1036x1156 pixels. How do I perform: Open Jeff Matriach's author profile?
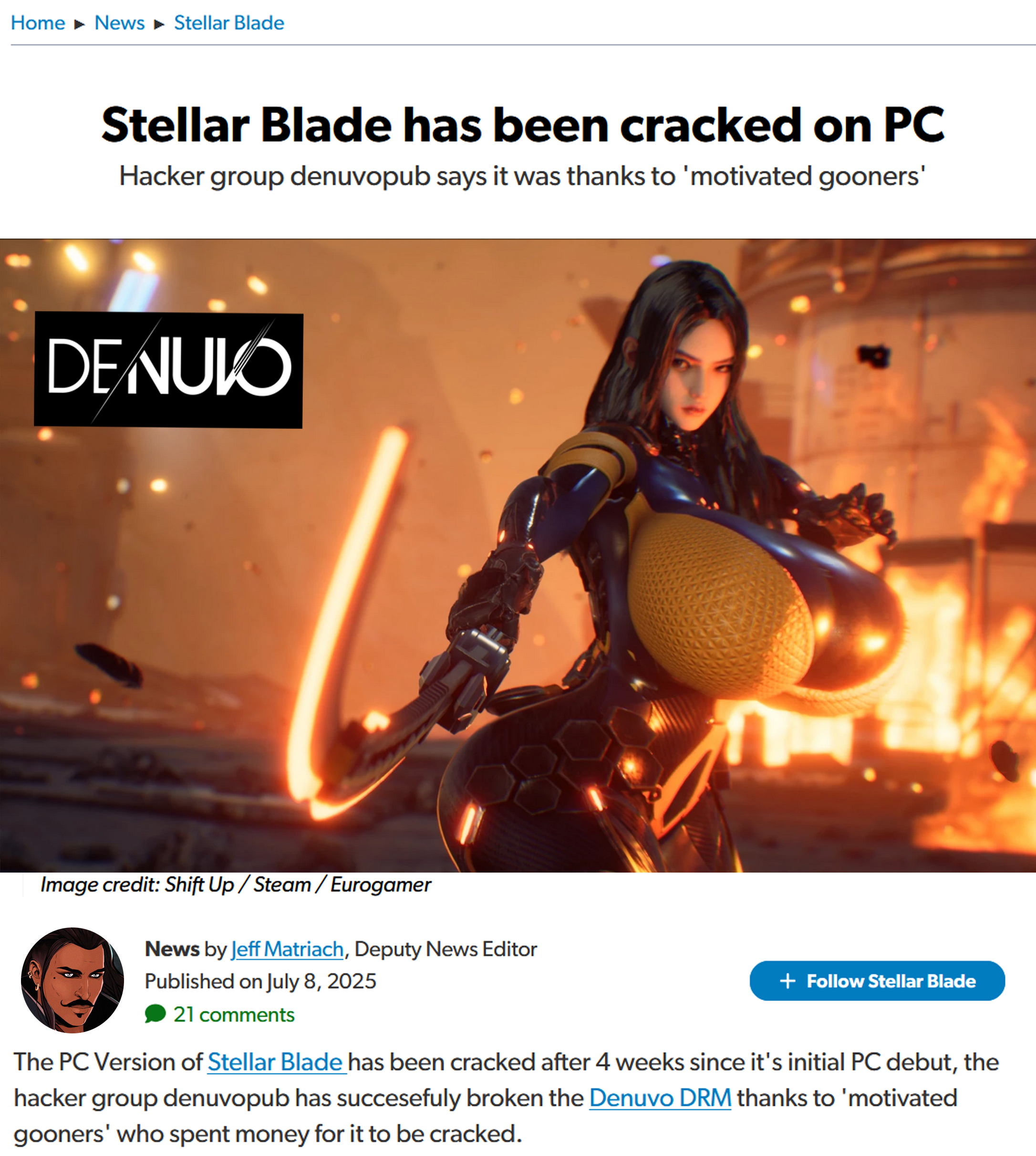pos(288,949)
